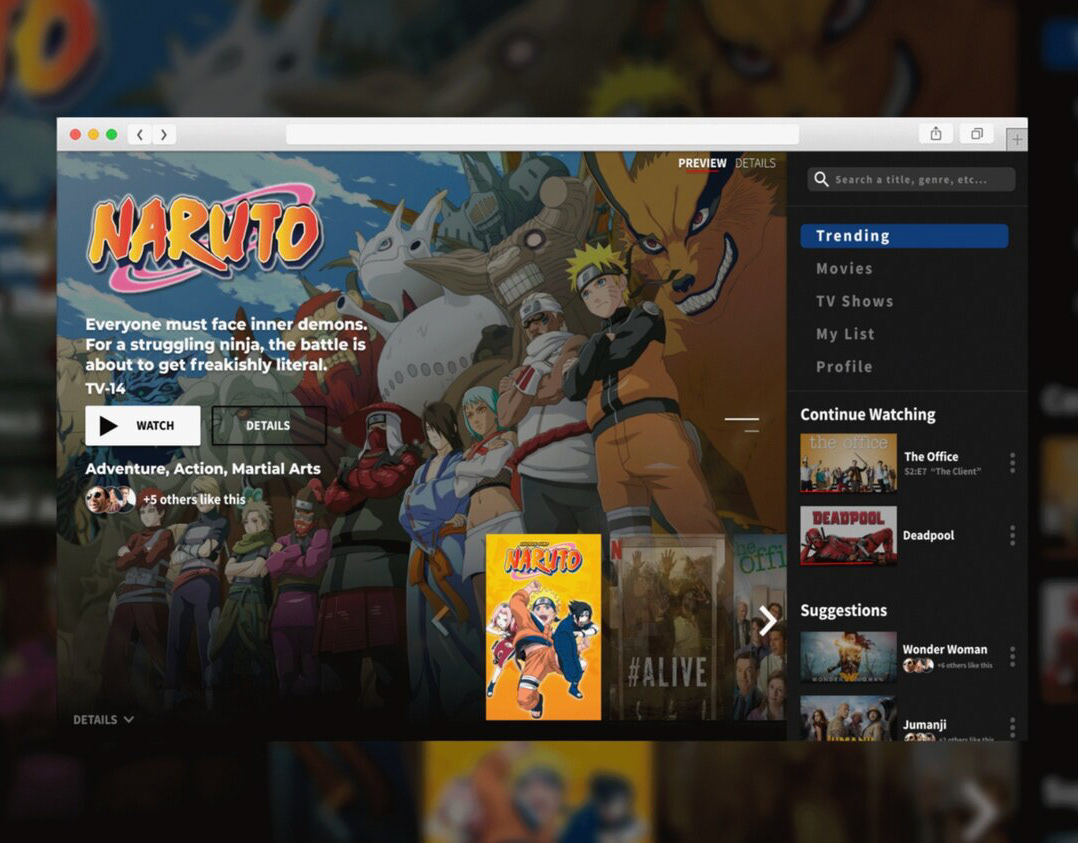1078x843 pixels.
Task: Click the Naruto logo title
Action: click(205, 237)
